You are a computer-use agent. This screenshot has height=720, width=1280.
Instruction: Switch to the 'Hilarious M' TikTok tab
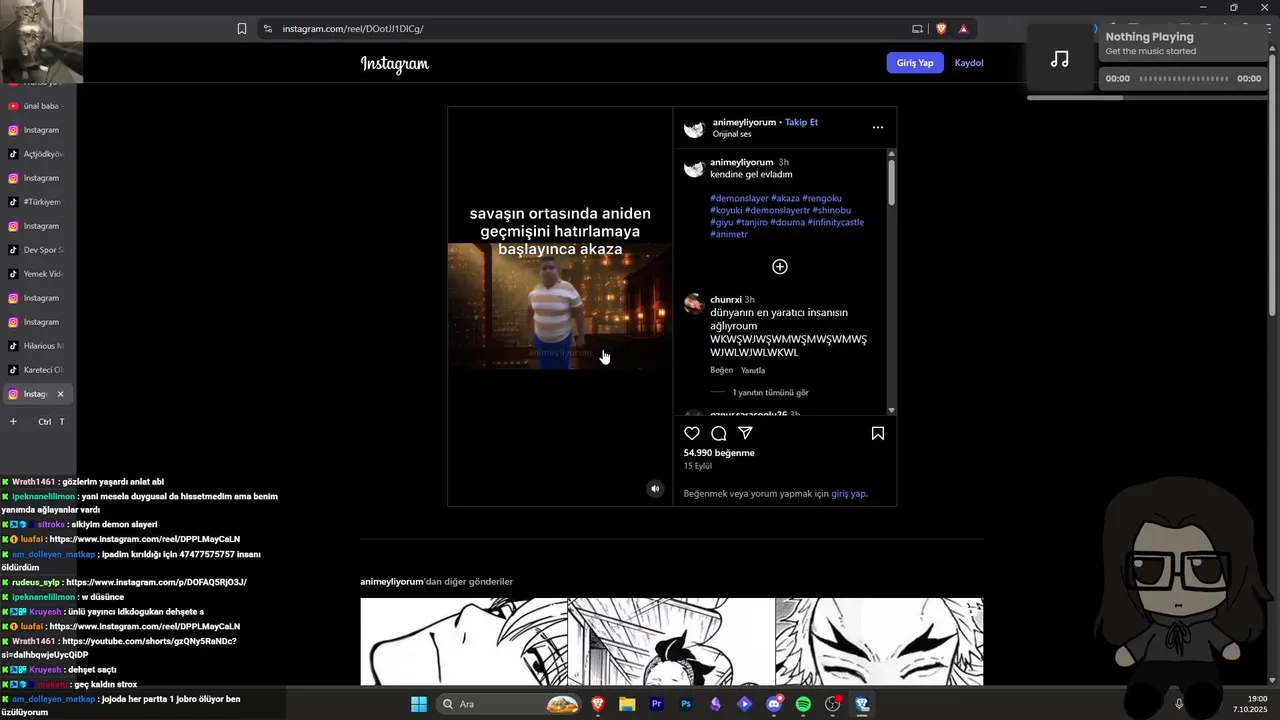coord(38,346)
